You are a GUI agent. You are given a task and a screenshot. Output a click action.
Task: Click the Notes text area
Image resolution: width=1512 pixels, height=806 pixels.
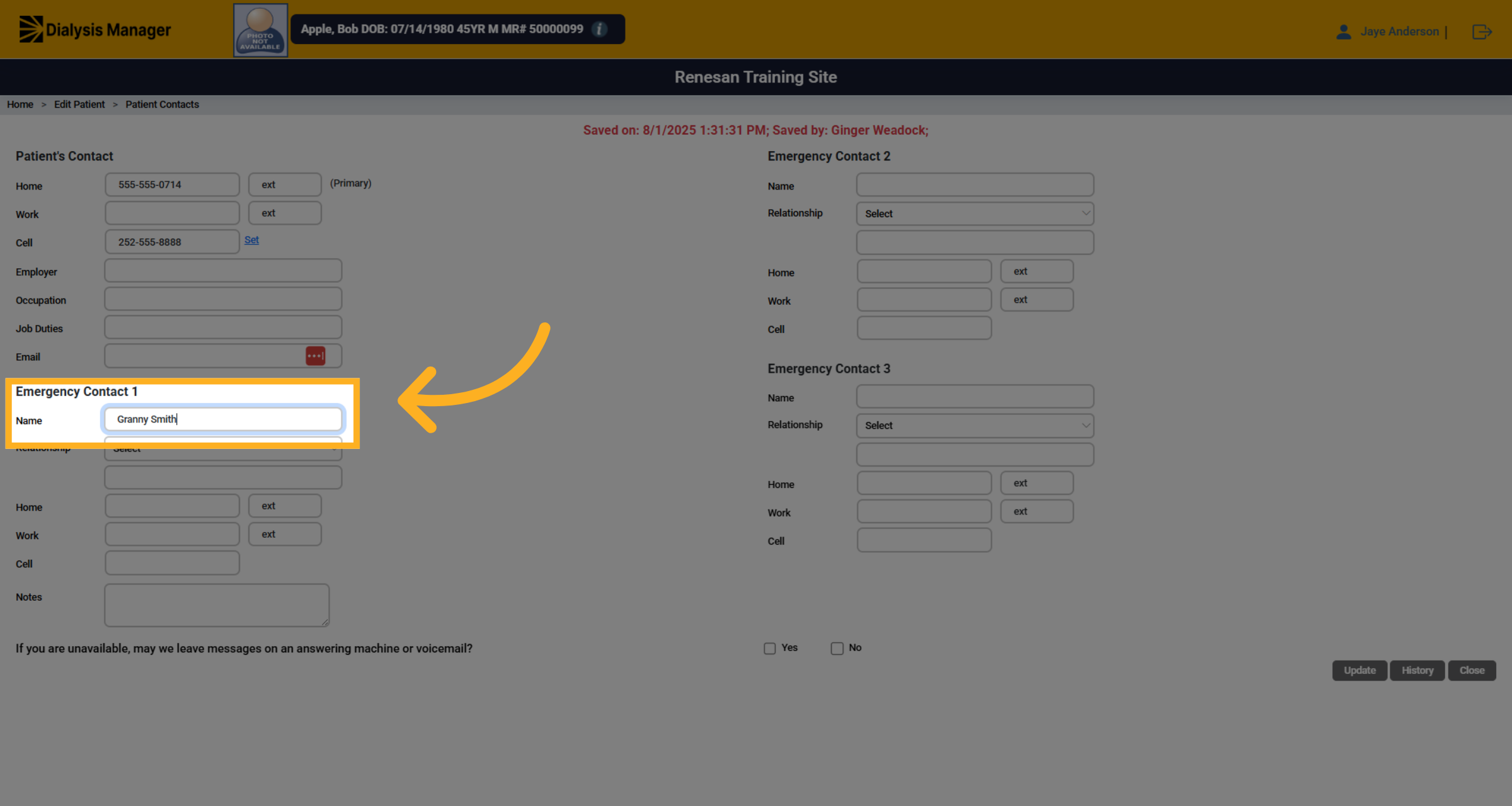point(217,605)
